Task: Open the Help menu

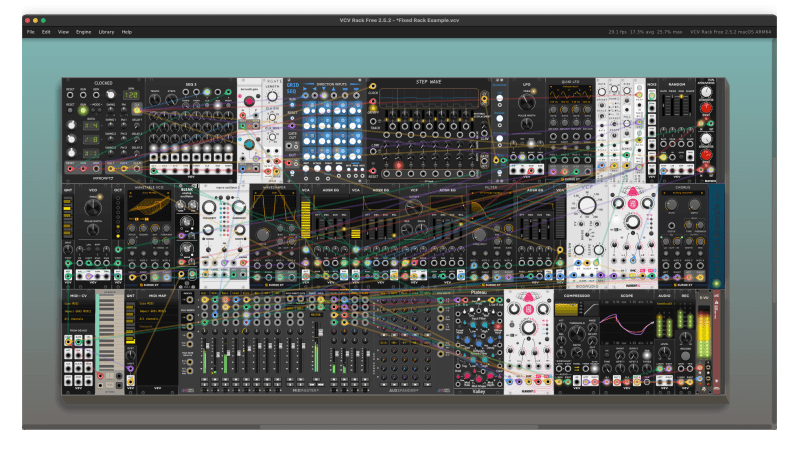Action: pyautogui.click(x=126, y=32)
